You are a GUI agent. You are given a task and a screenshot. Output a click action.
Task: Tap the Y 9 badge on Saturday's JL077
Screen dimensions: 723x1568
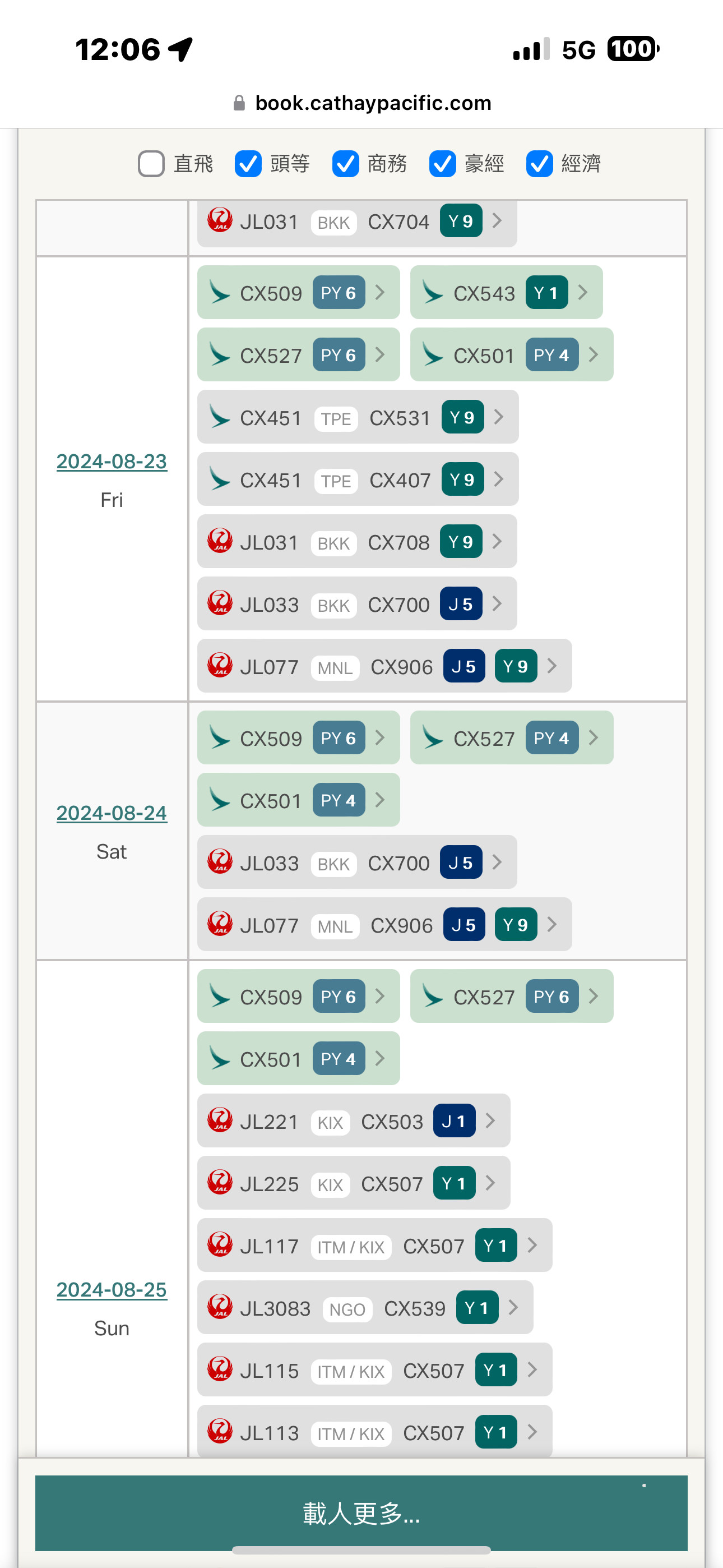(515, 925)
